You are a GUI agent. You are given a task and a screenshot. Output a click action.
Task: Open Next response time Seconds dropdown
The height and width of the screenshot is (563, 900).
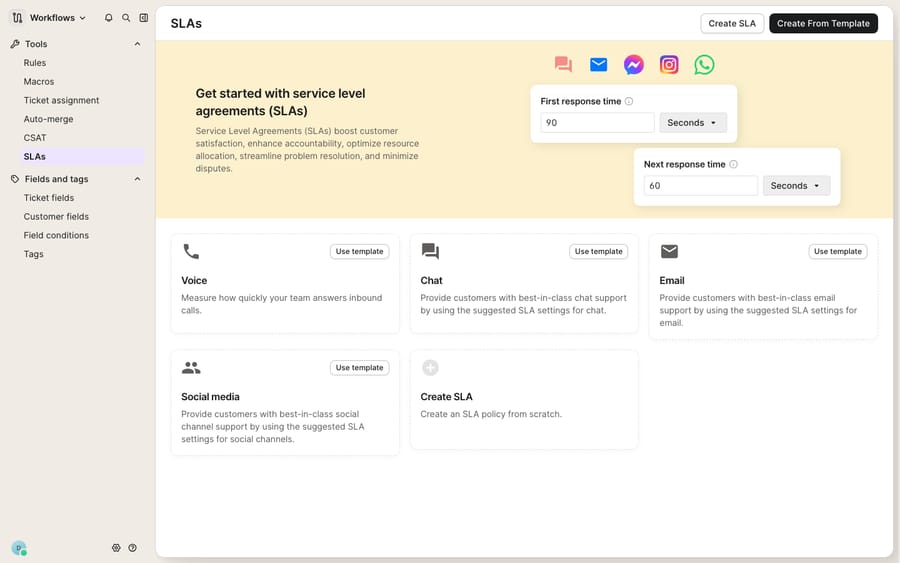coord(796,185)
